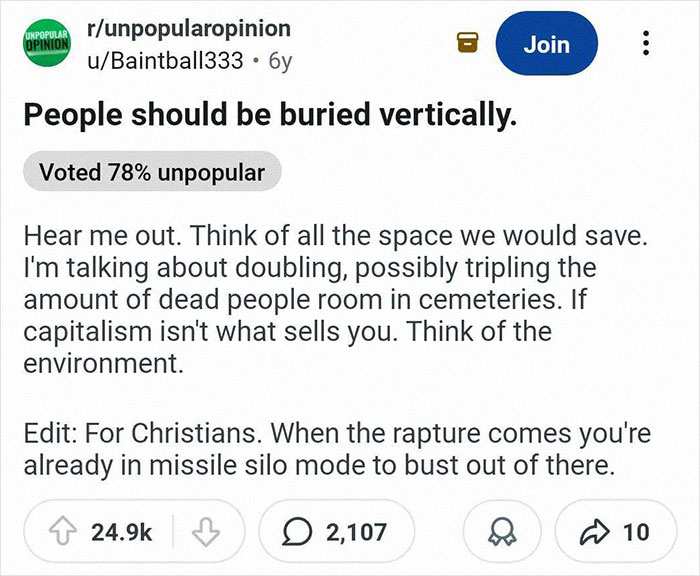Click the share count number 10

coord(636,532)
